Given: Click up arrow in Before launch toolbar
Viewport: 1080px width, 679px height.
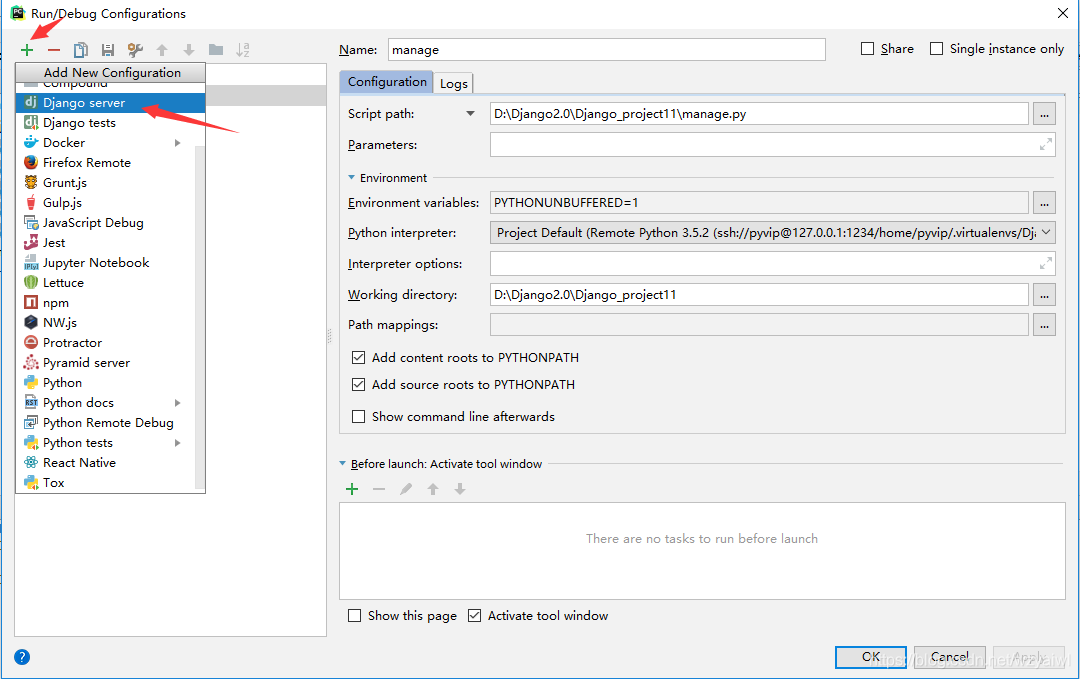Looking at the screenshot, I should (433, 489).
